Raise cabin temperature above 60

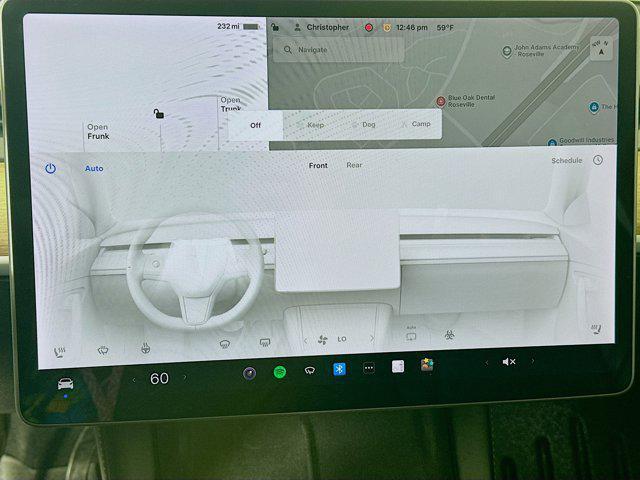[185, 378]
